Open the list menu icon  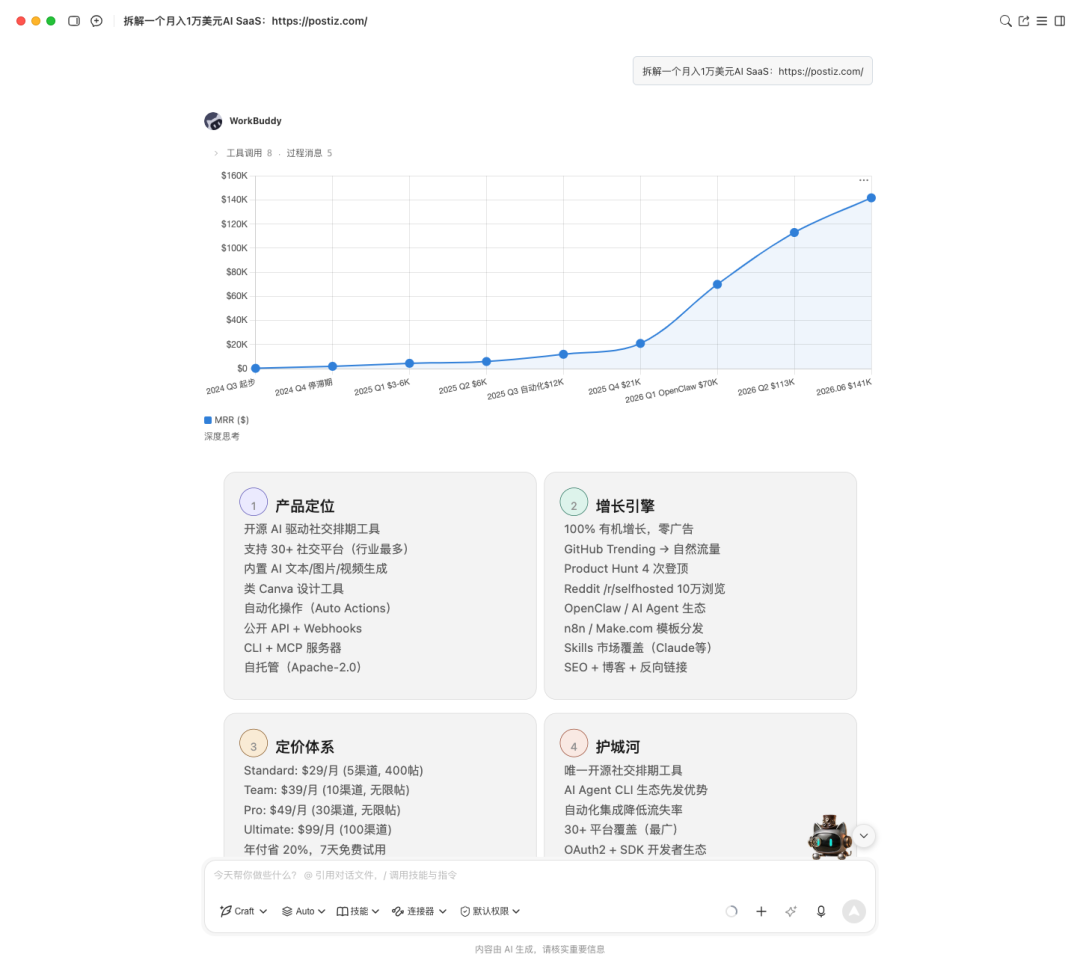pyautogui.click(x=1042, y=21)
